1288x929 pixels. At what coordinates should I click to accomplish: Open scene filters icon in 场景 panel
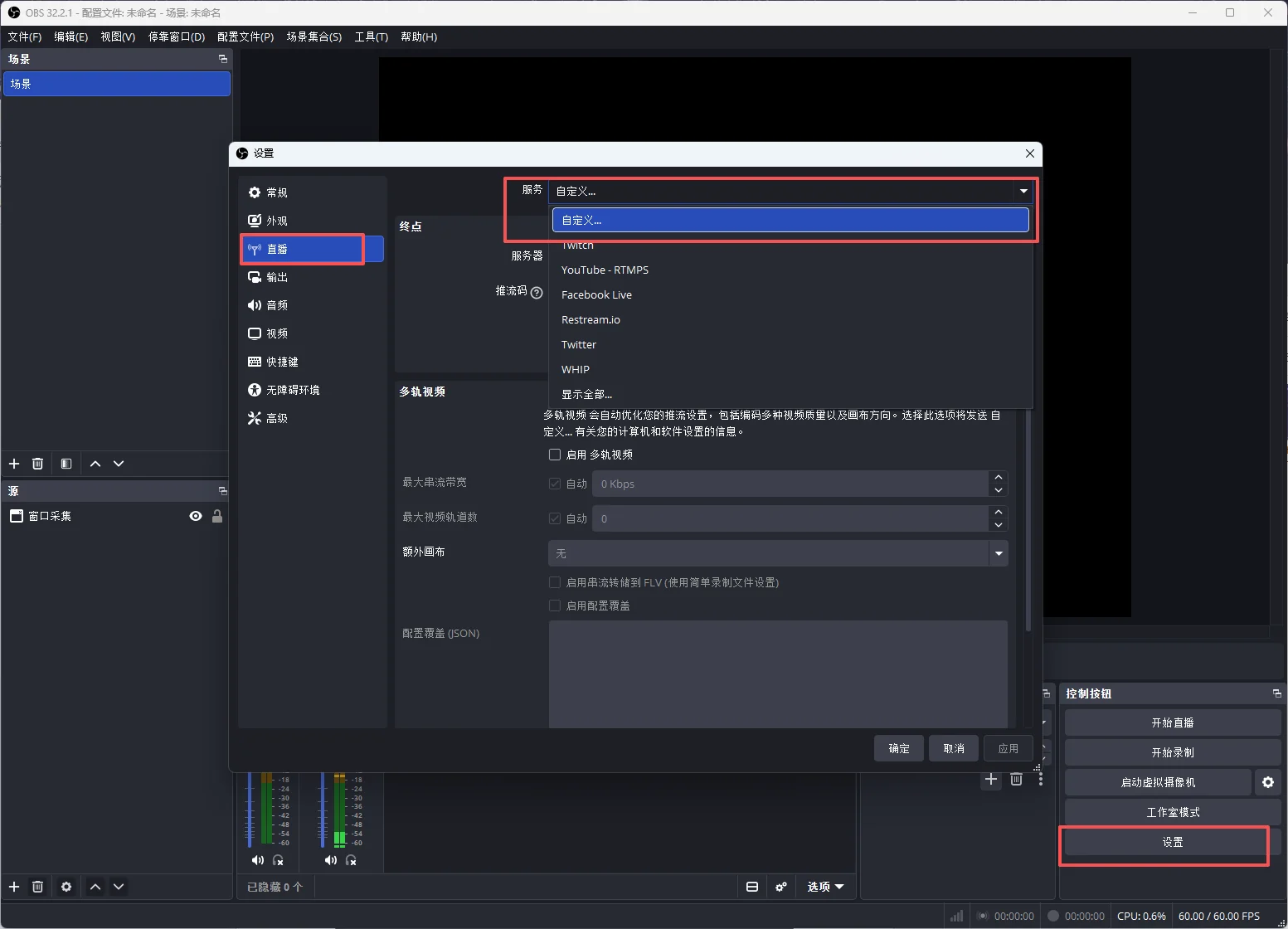click(66, 464)
